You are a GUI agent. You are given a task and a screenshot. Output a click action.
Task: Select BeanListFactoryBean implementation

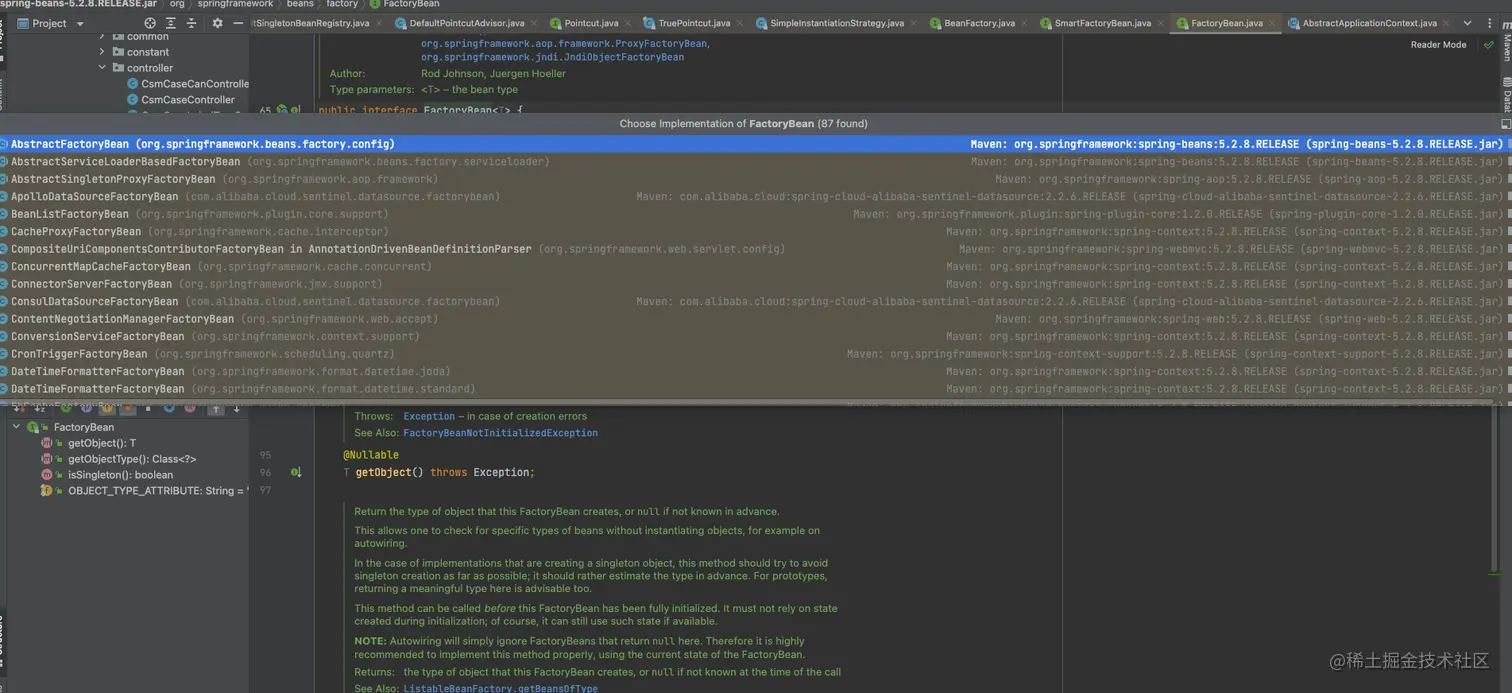756,214
